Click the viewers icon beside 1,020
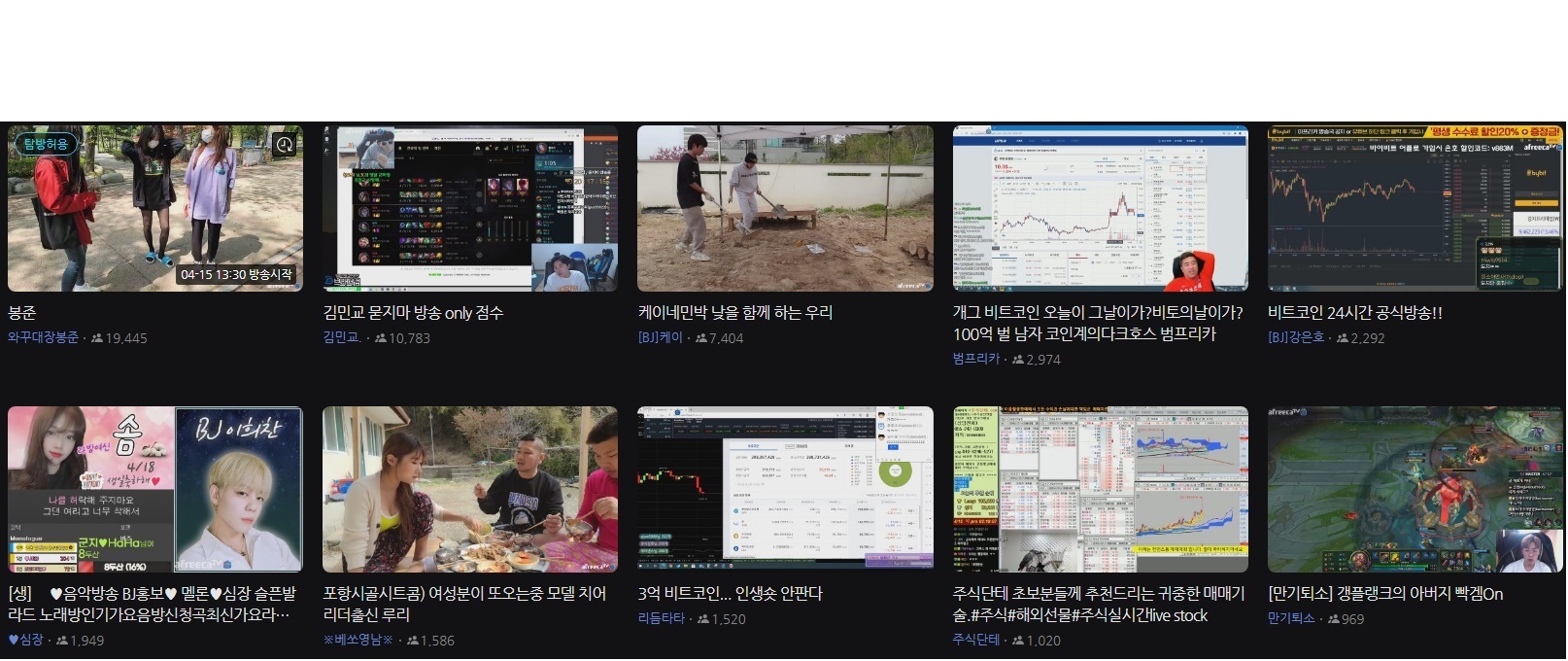Viewport: 1568px width, 661px height. [x=1018, y=641]
